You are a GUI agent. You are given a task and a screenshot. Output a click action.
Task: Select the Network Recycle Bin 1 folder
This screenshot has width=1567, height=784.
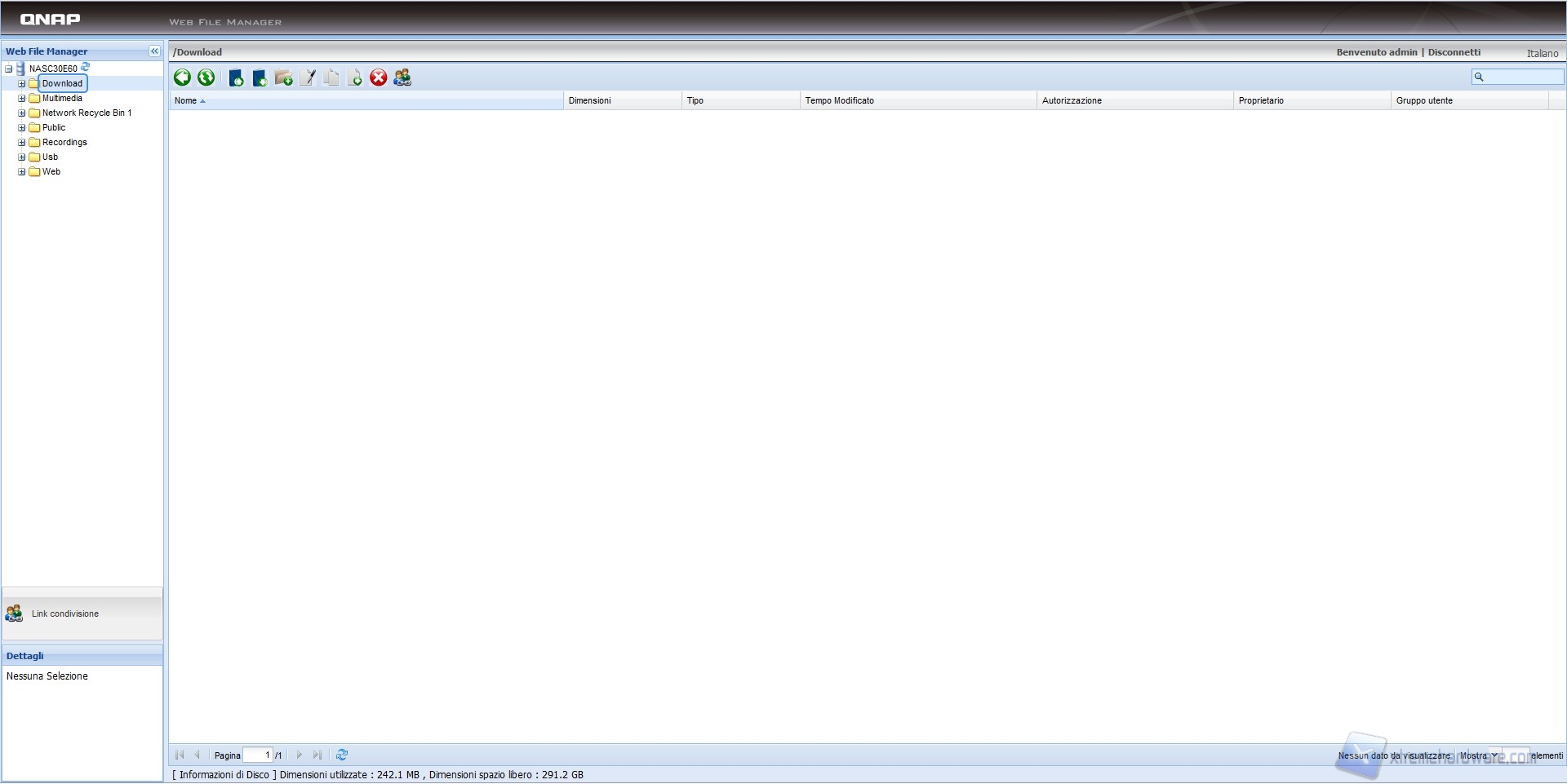(x=87, y=113)
